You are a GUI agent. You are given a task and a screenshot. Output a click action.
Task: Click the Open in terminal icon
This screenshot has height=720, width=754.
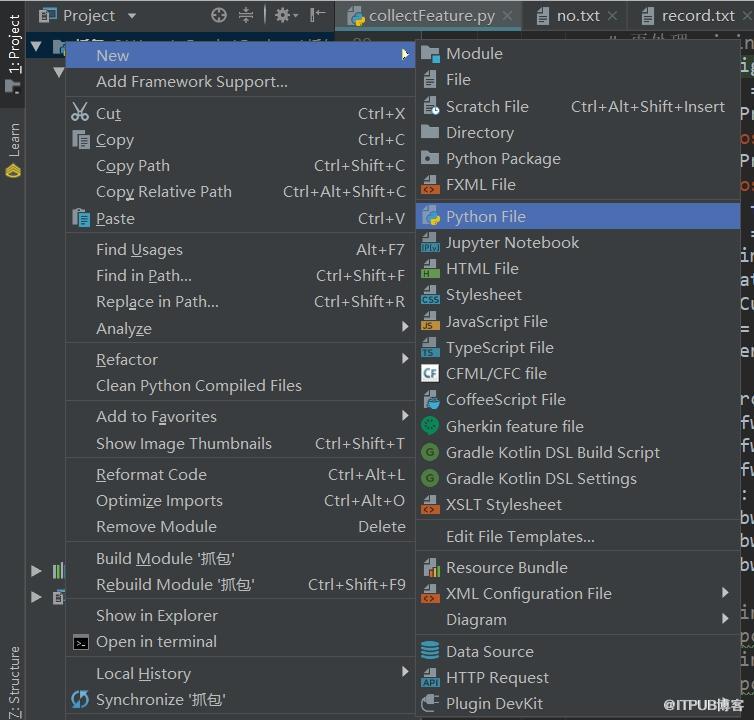click(80, 642)
